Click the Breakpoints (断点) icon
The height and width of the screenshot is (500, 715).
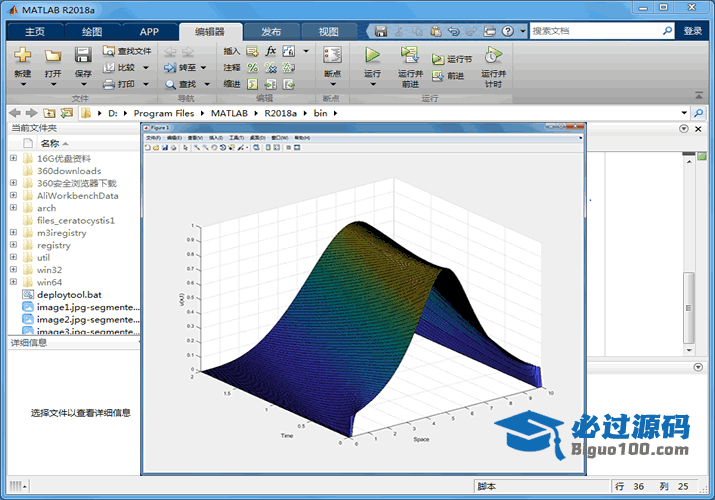(x=332, y=55)
